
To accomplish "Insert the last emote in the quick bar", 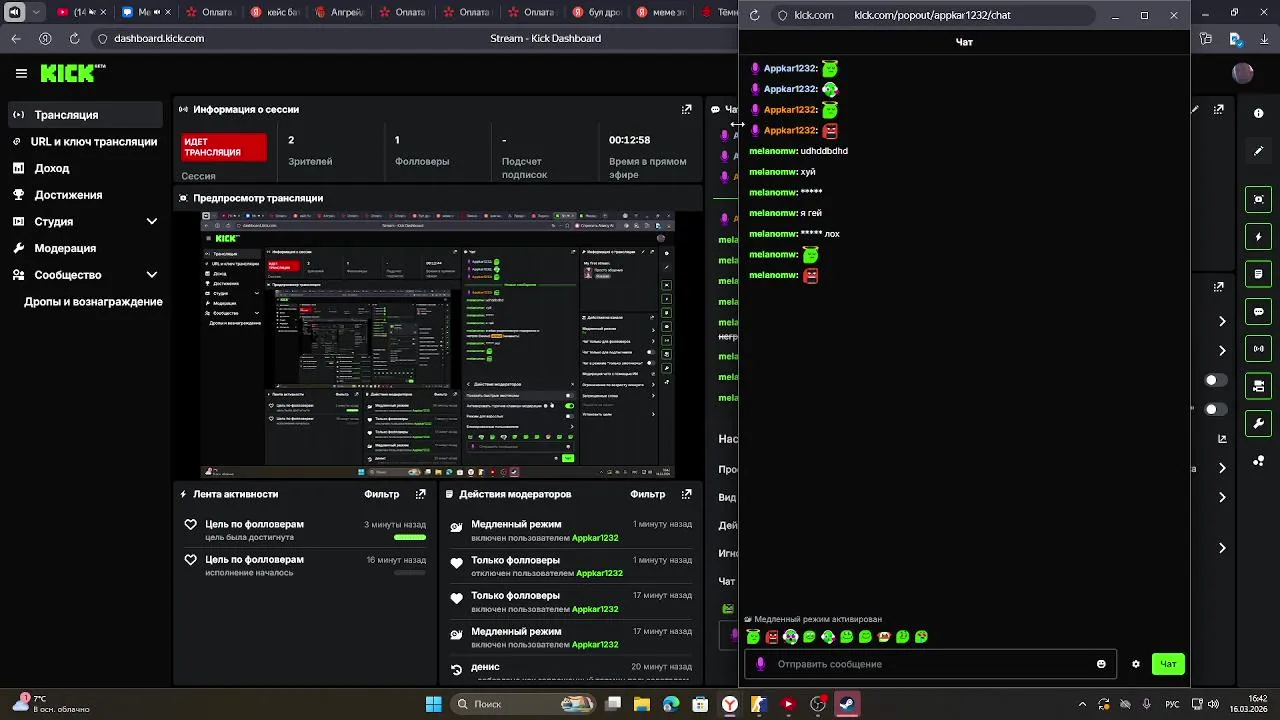I will point(921,636).
